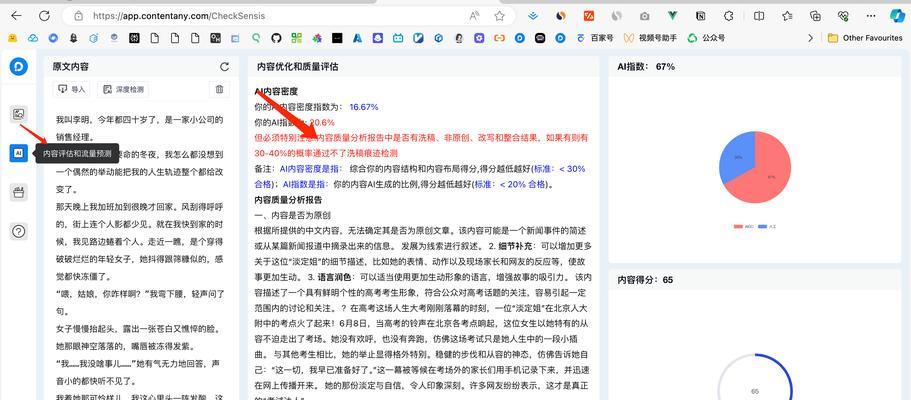Screen dimensions: 911x400
Task: Delete original content with the trash icon
Action: point(219,89)
